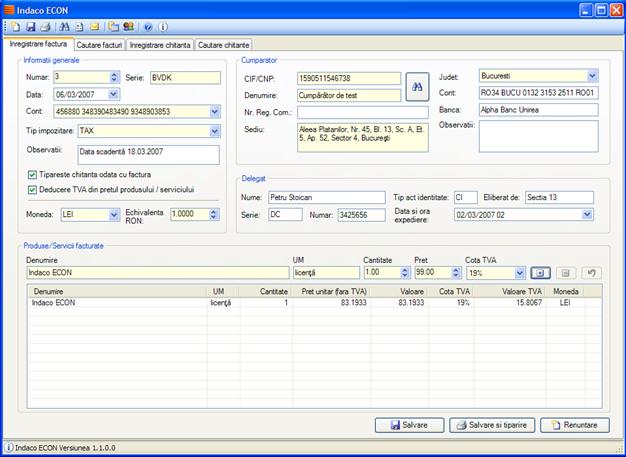Click the empty Nr. Reg. Com. field
Viewport: 626px width, 457px height.
pos(363,113)
